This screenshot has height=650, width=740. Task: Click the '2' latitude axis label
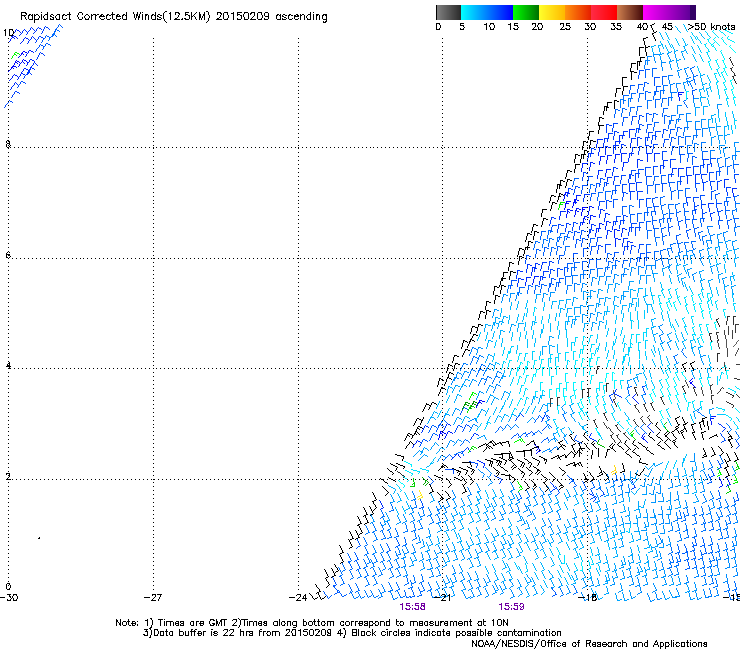tap(8, 476)
